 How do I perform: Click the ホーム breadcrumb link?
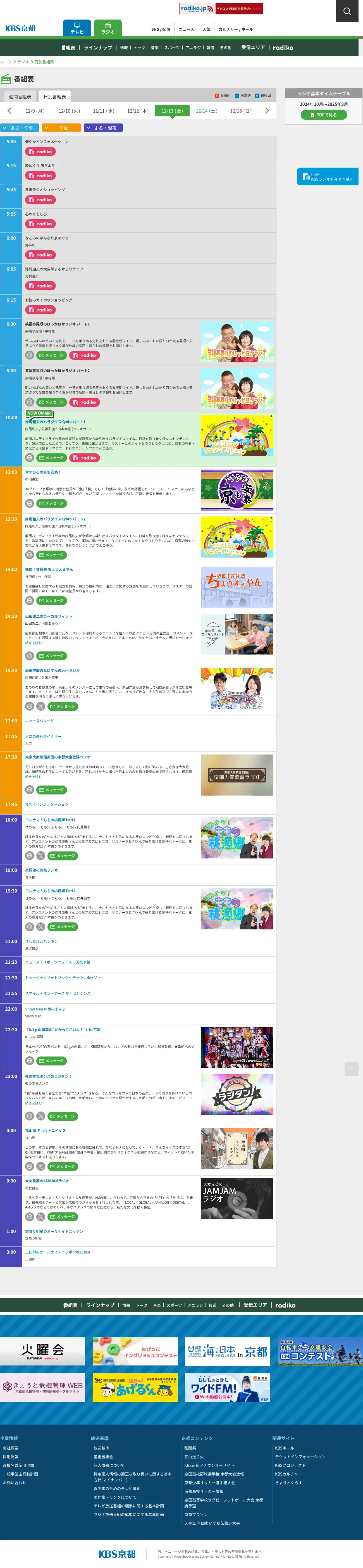6,62
